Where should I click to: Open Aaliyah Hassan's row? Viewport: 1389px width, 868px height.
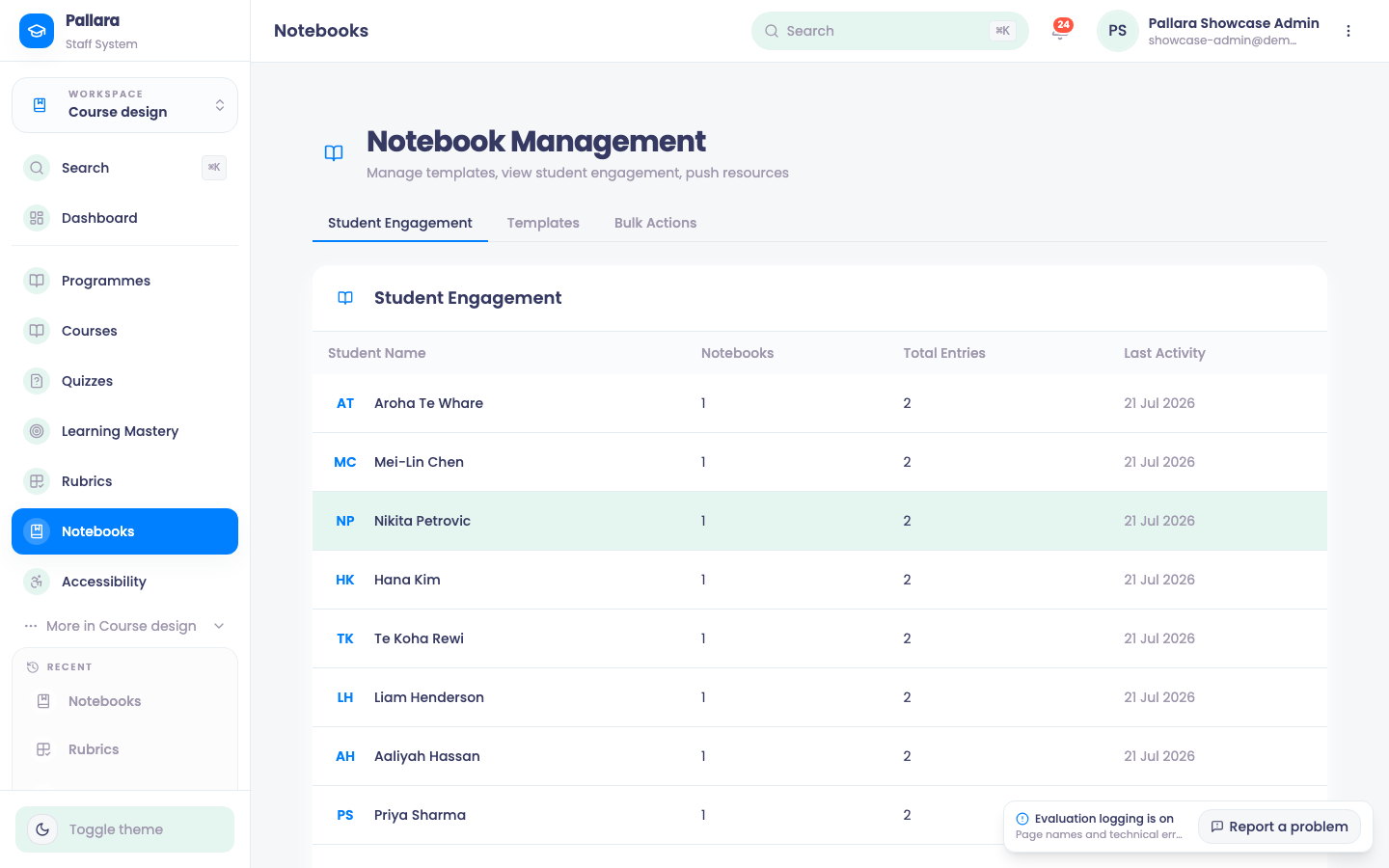click(x=820, y=756)
